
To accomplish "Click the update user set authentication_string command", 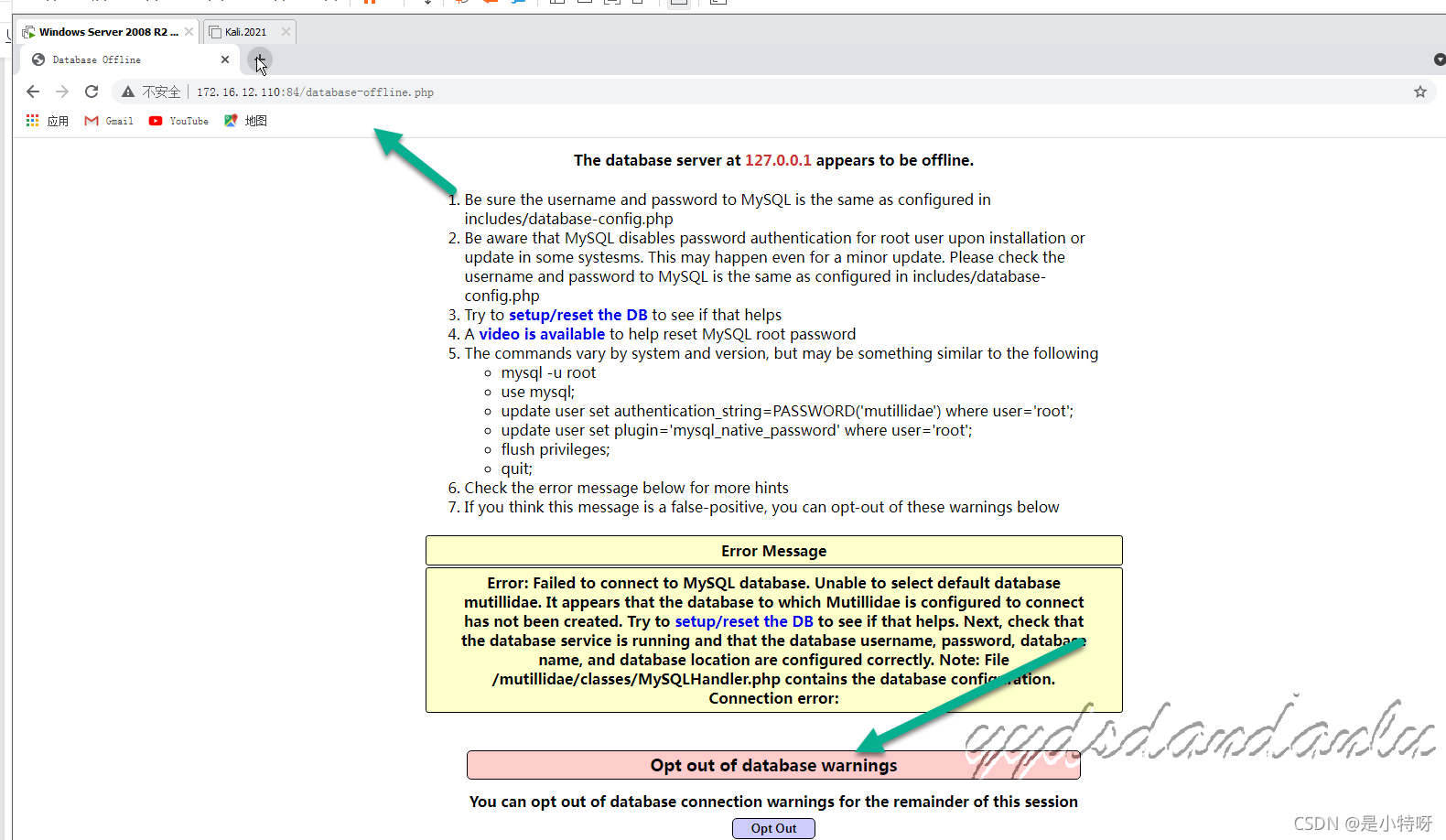I will pos(787,411).
